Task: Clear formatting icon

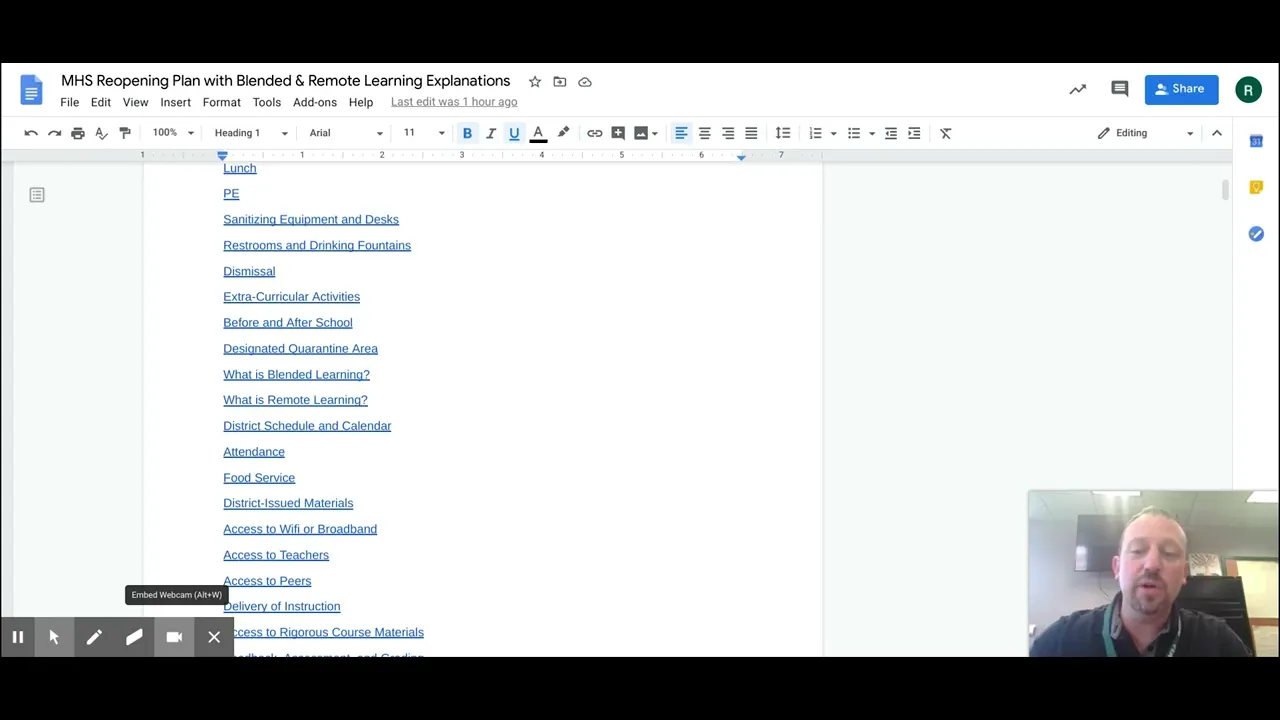Action: pos(946,133)
